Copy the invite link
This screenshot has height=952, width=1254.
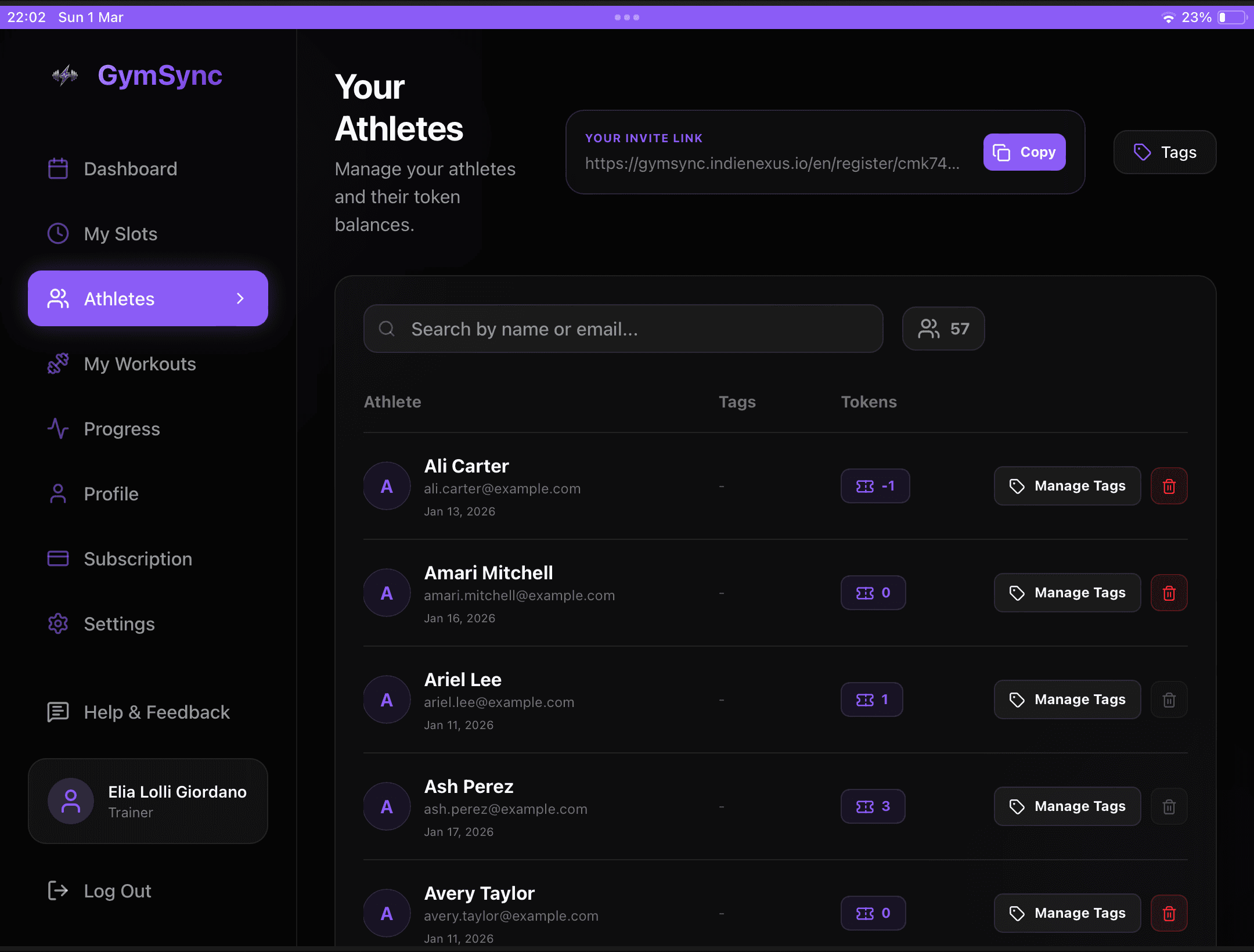(1024, 152)
